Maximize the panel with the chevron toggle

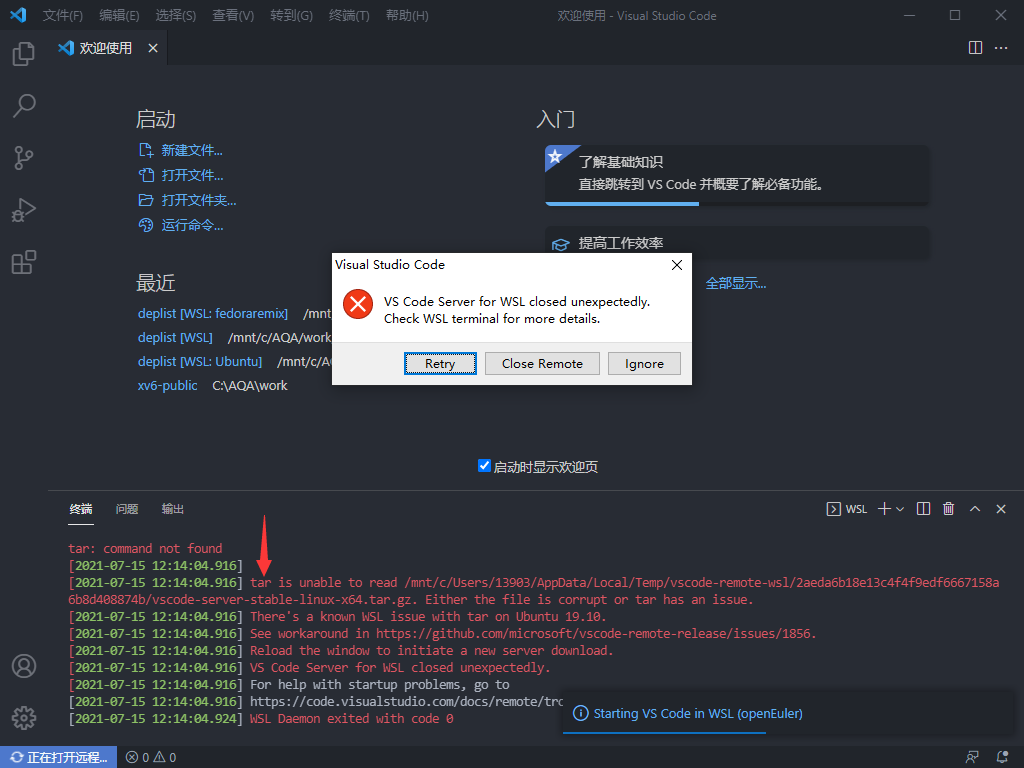[x=975, y=508]
